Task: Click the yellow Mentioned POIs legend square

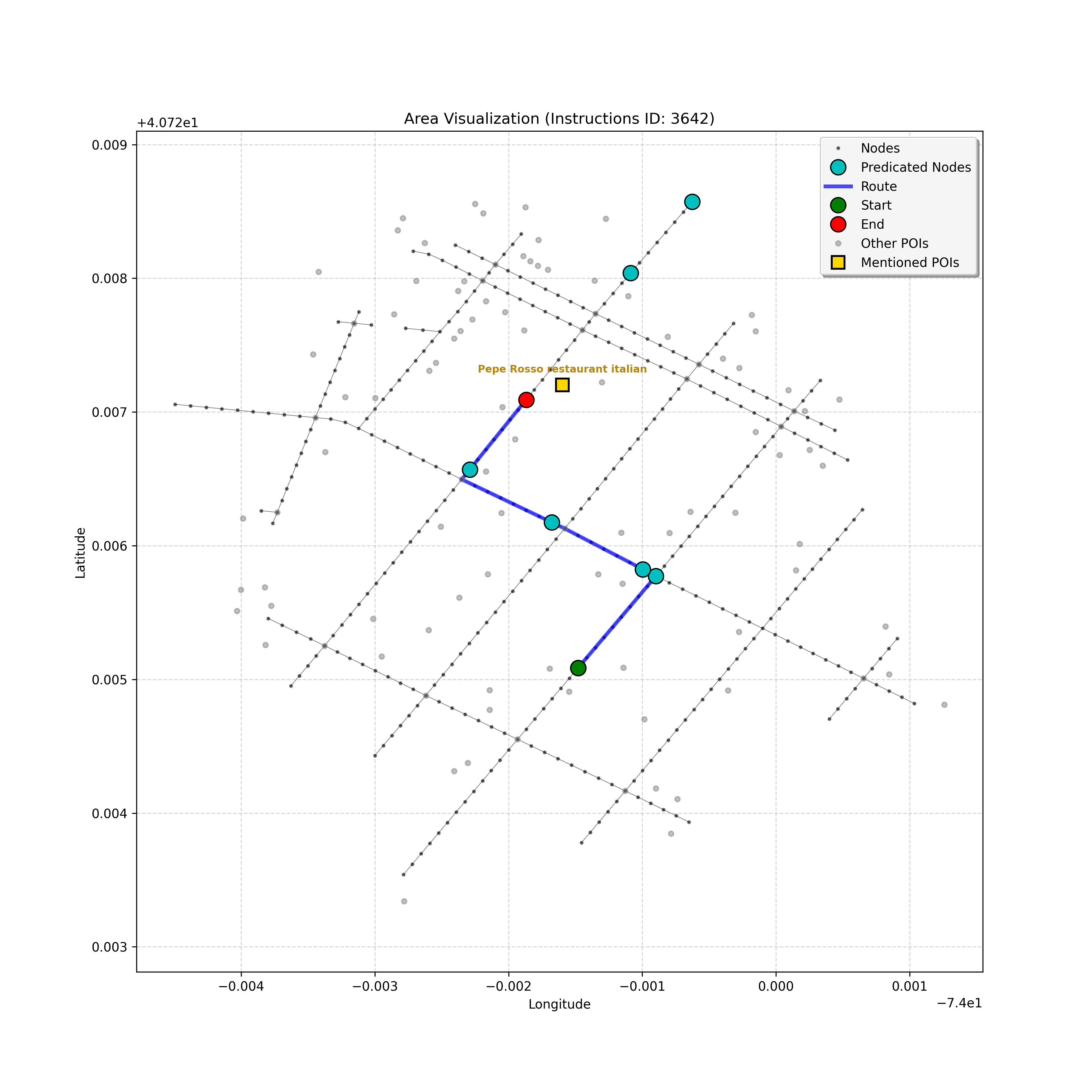Action: pyautogui.click(x=838, y=262)
